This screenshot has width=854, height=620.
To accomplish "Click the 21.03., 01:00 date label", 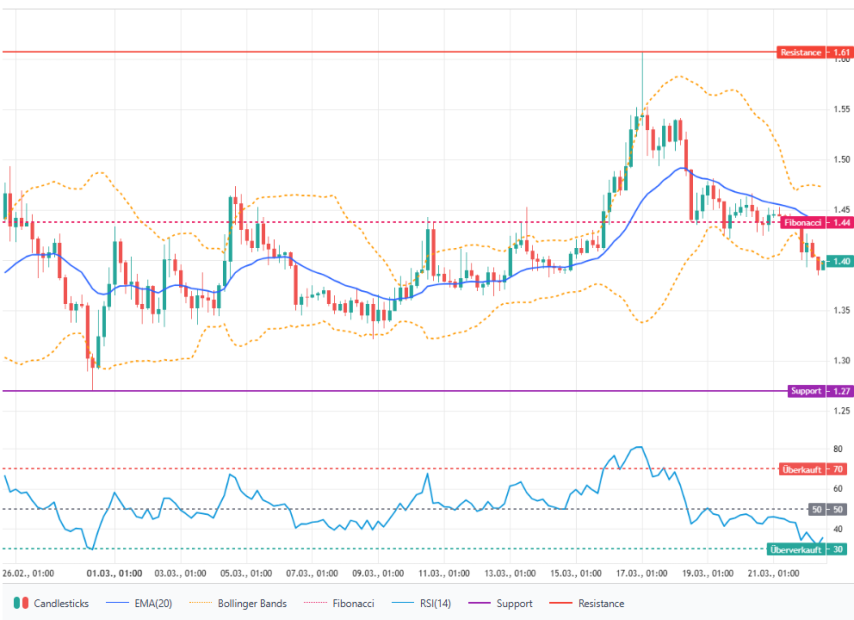I will point(774,574).
